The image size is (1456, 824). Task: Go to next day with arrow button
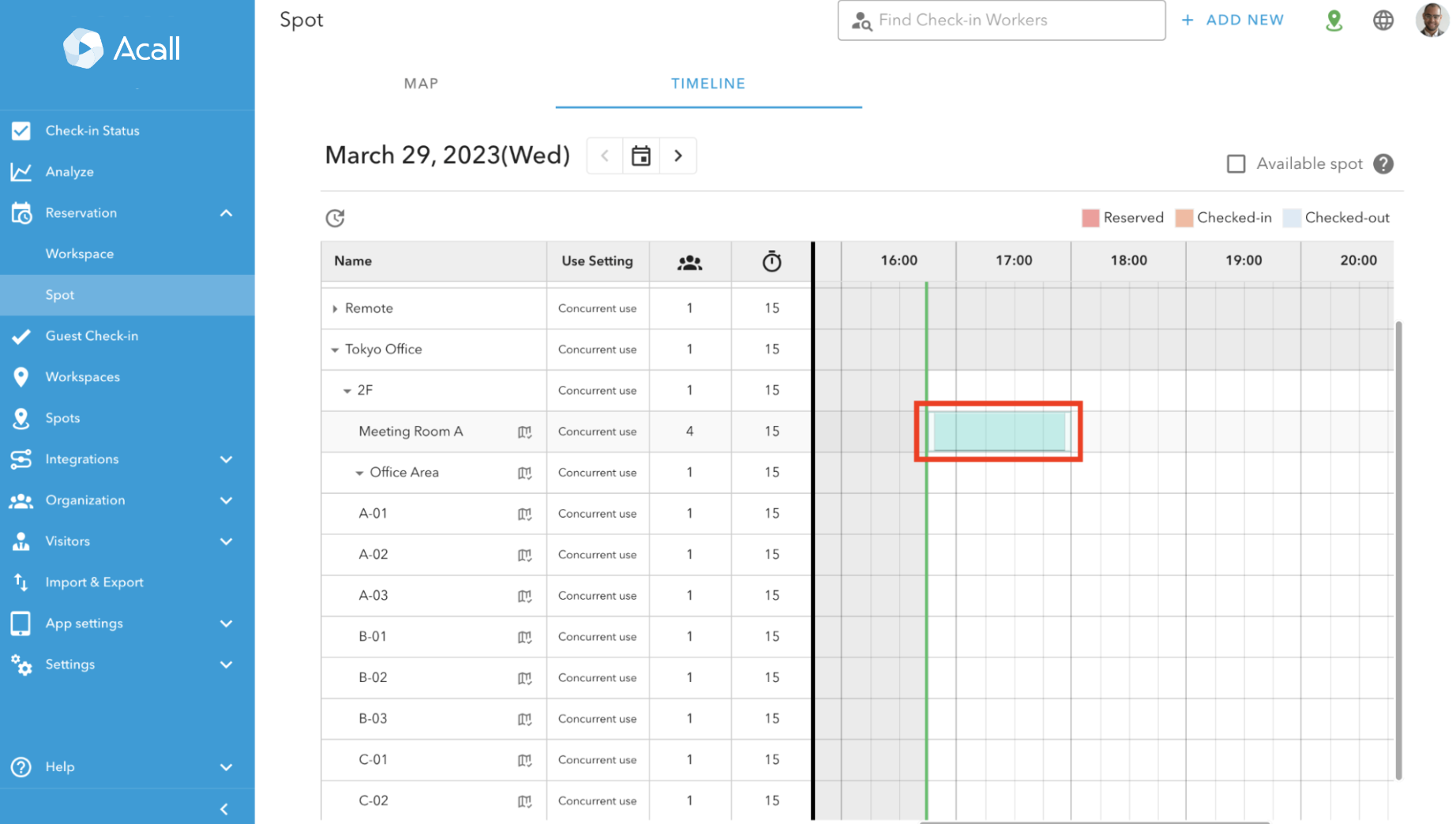tap(677, 155)
